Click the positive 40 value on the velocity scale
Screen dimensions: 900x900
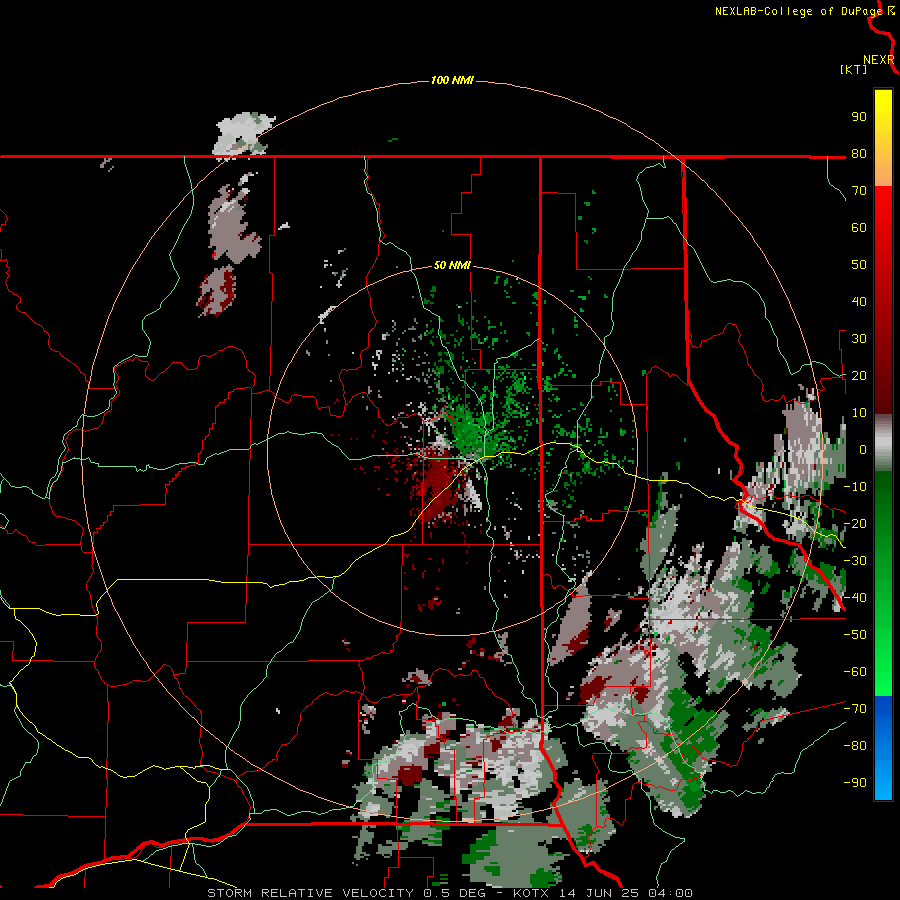click(x=859, y=301)
